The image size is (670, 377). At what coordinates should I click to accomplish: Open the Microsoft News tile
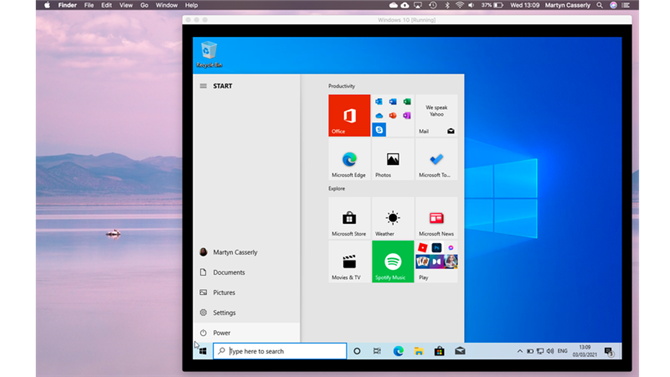click(x=436, y=218)
